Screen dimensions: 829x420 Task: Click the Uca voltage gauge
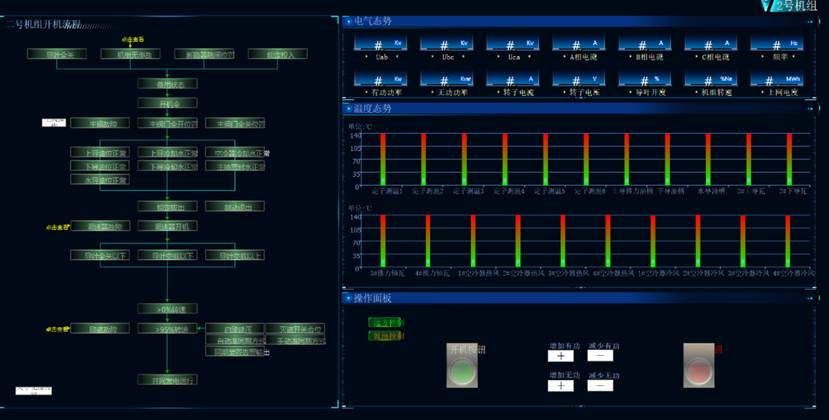[512, 44]
